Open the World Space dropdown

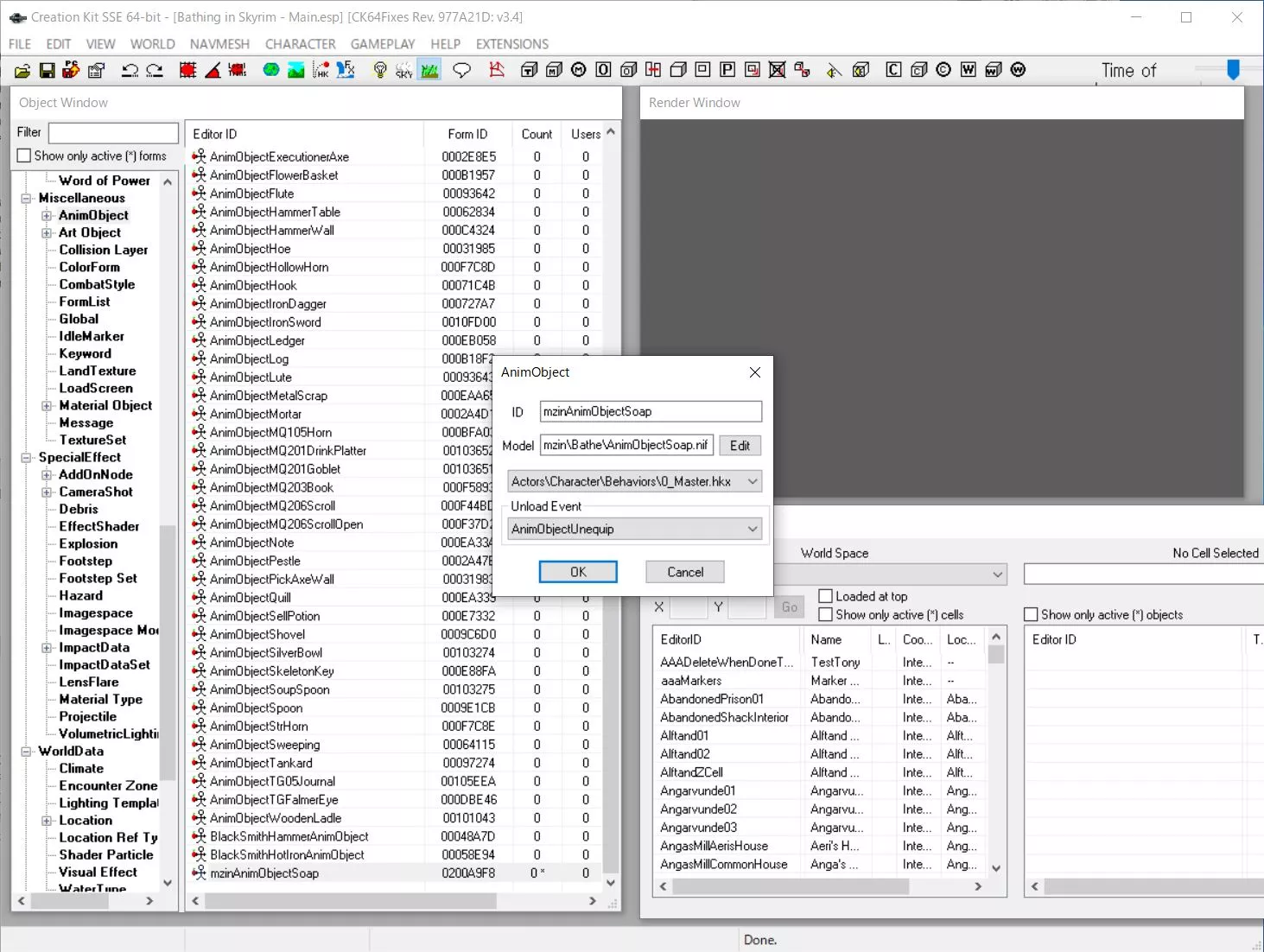pos(890,574)
